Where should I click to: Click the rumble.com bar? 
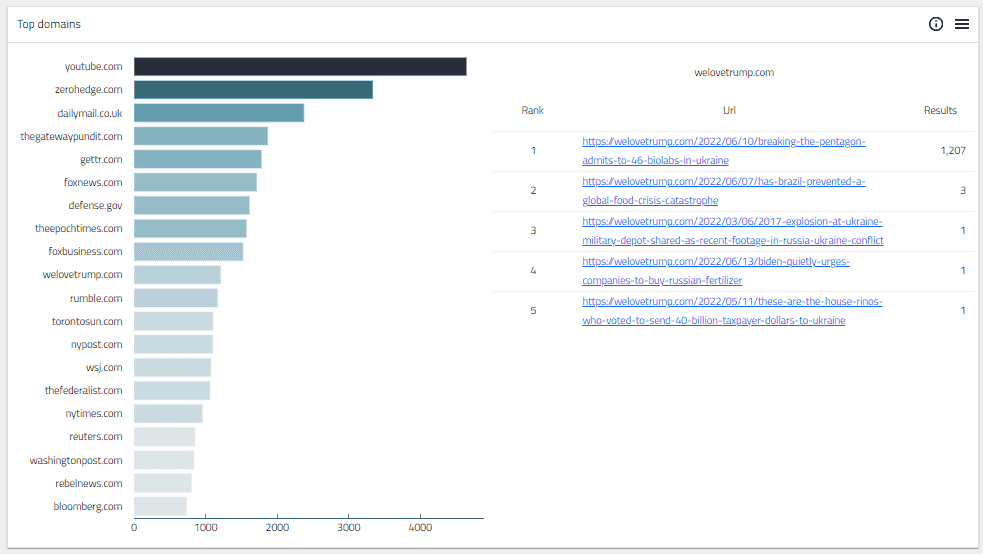pos(176,298)
